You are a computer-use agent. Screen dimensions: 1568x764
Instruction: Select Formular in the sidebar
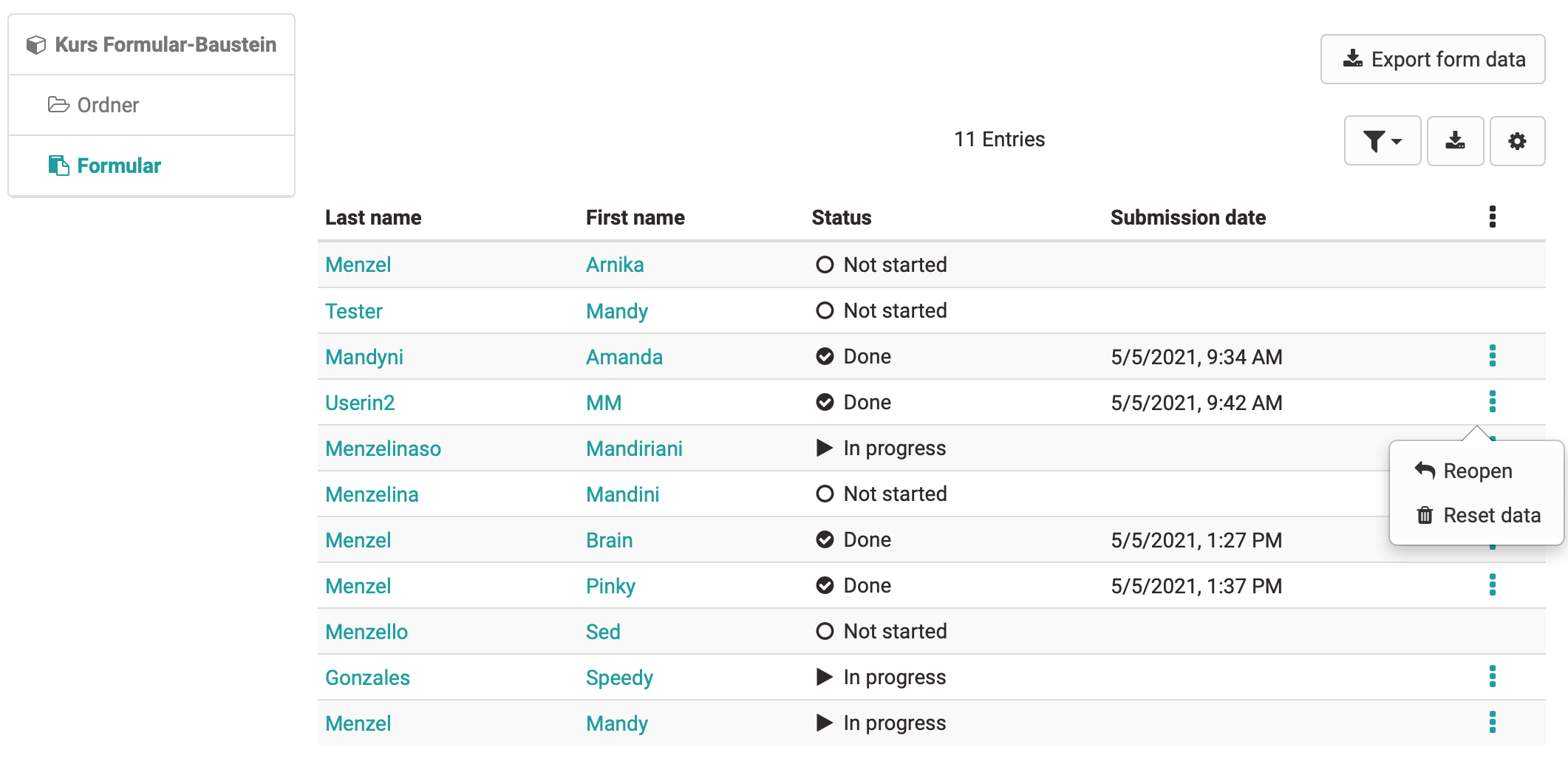pos(118,166)
